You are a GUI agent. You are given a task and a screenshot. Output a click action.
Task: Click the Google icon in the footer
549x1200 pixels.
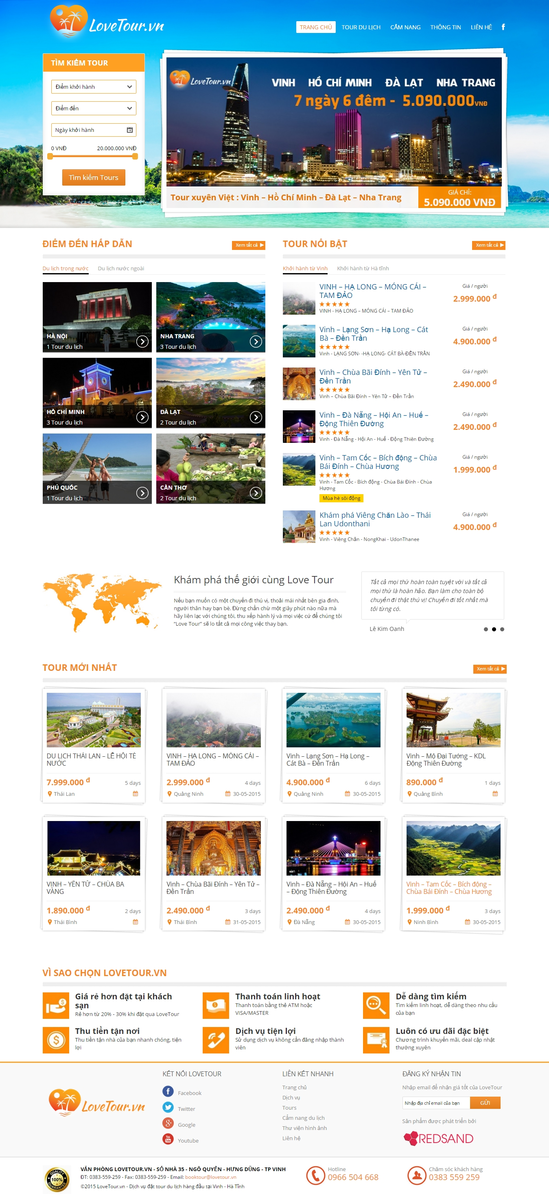coord(168,1124)
